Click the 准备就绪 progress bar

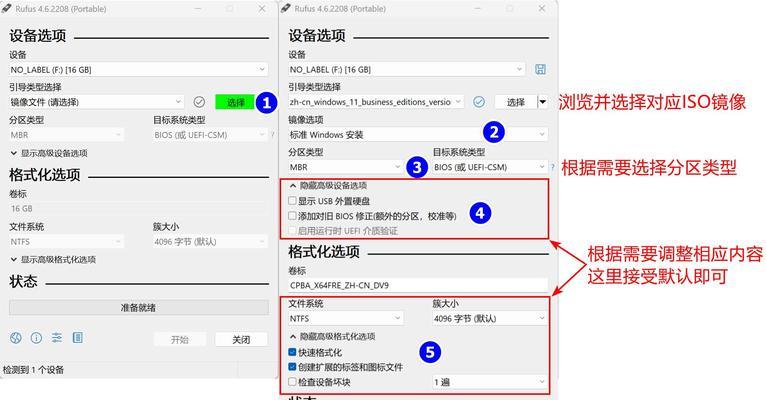138,308
